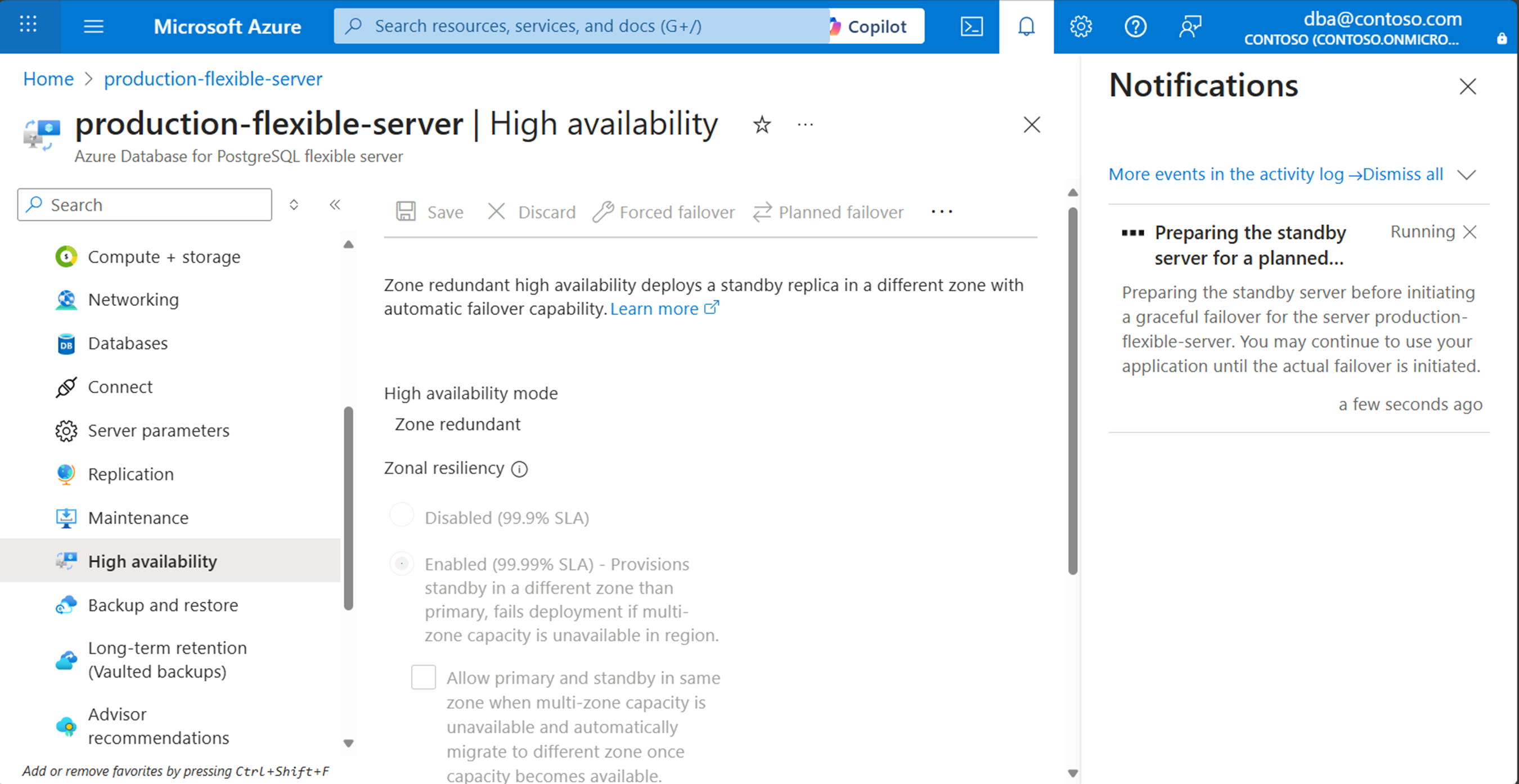Viewport: 1519px width, 784px height.
Task: Select Disabled (99.9% SLA) radio option
Action: 402,515
